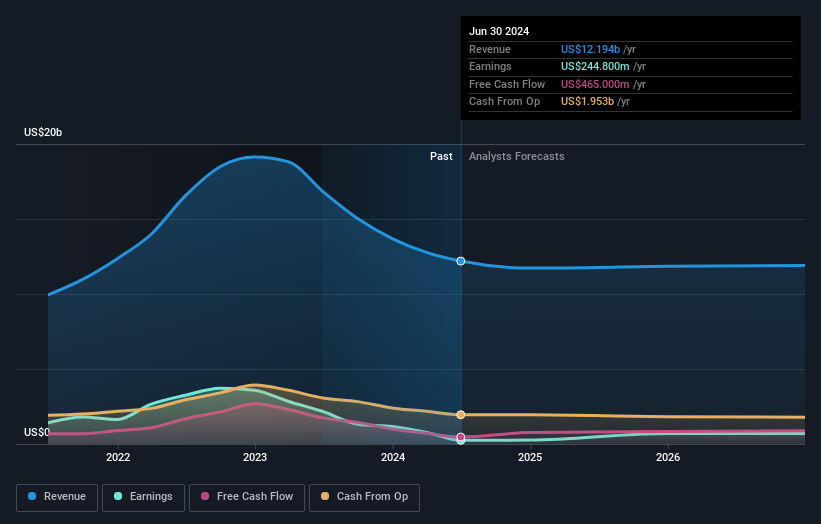Click the Earnings label in the tooltip
Image resolution: width=821 pixels, height=524 pixels.
[490, 66]
